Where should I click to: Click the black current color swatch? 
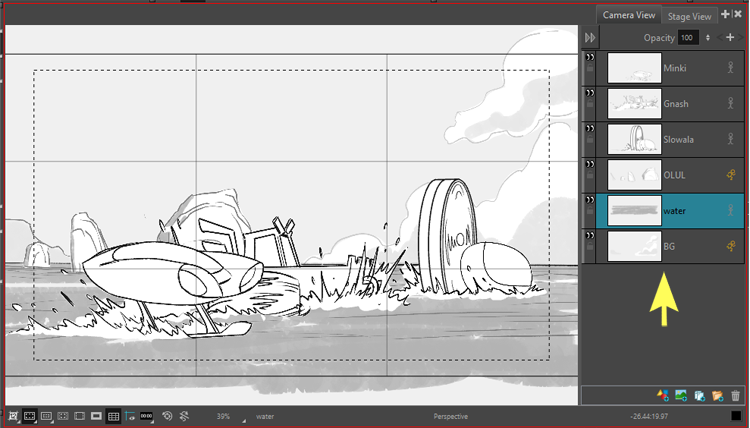(736, 416)
